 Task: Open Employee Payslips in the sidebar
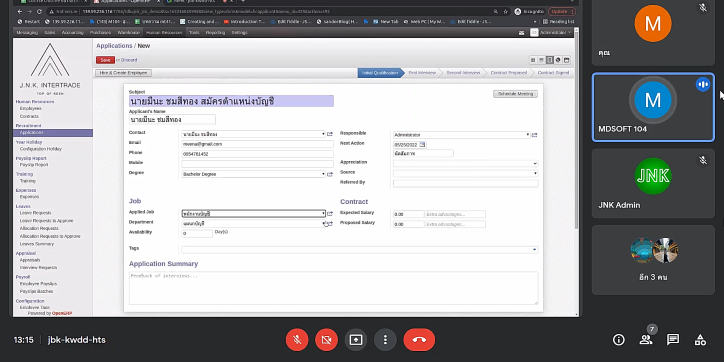click(38, 284)
